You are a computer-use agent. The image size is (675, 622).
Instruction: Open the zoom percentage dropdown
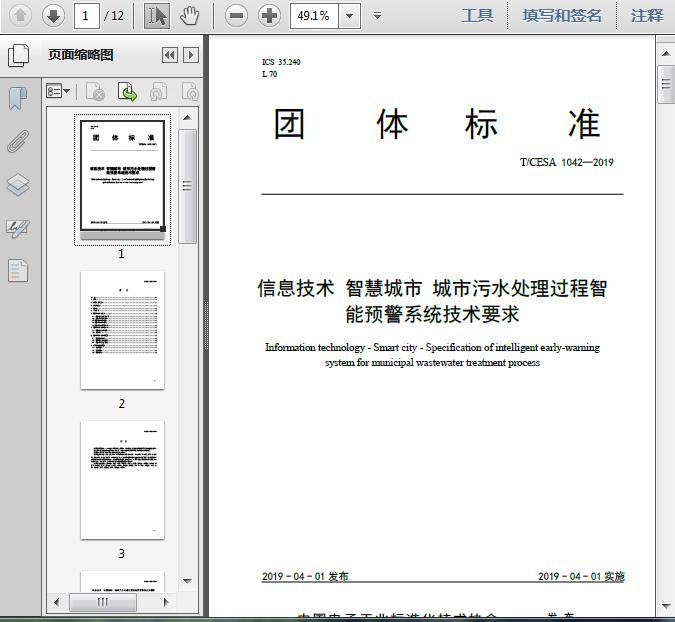(x=349, y=15)
